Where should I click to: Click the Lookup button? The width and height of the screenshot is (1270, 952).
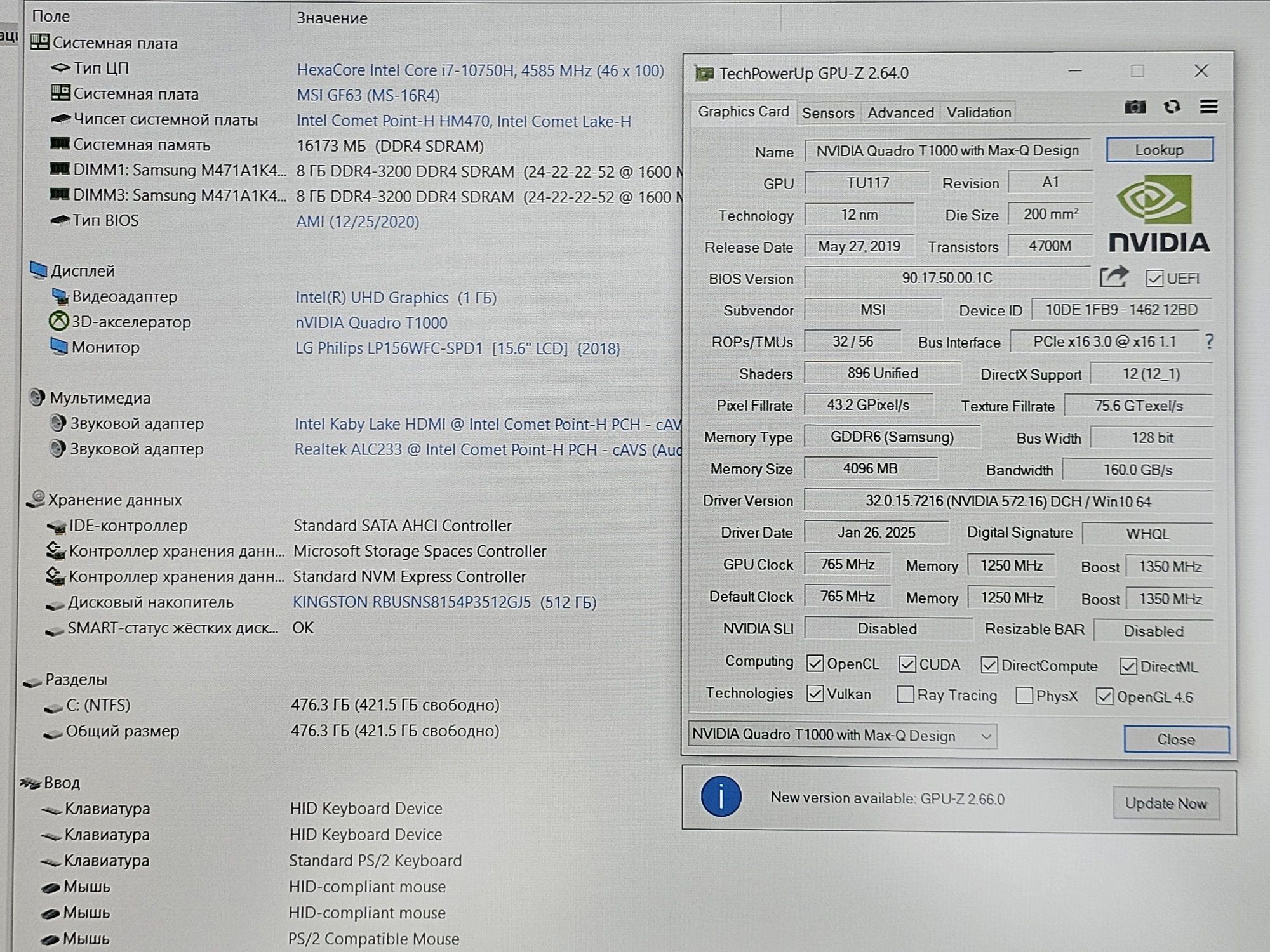click(x=1160, y=150)
